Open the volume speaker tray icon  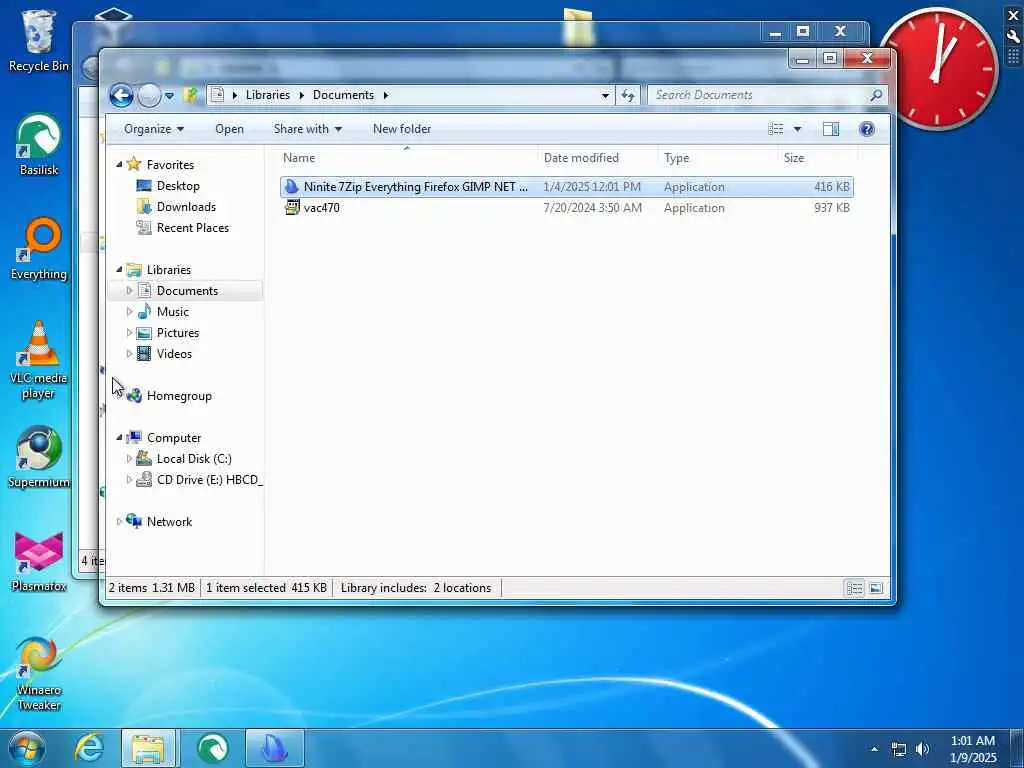coord(922,749)
